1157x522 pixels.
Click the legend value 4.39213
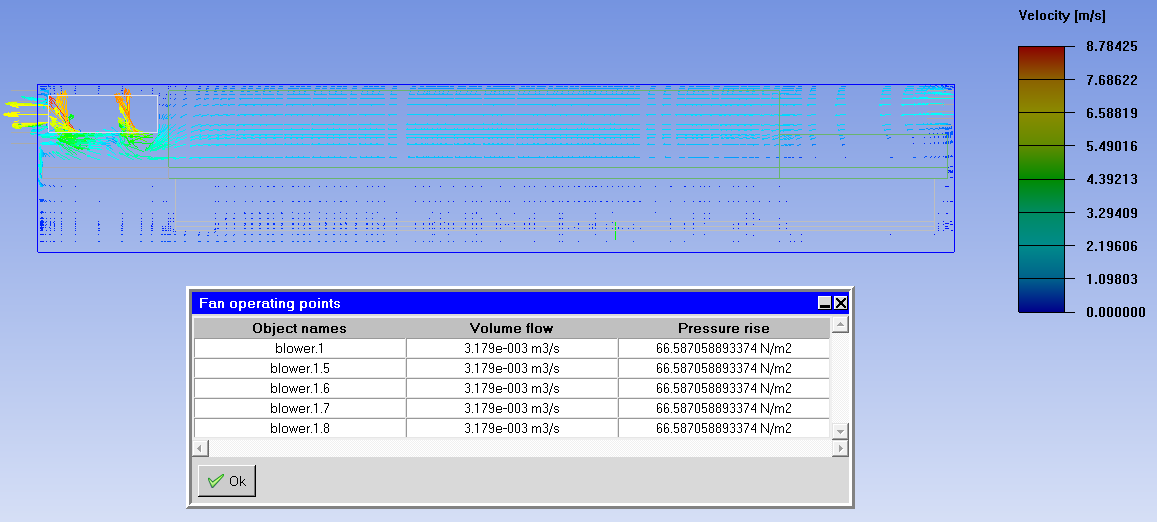click(x=1111, y=179)
